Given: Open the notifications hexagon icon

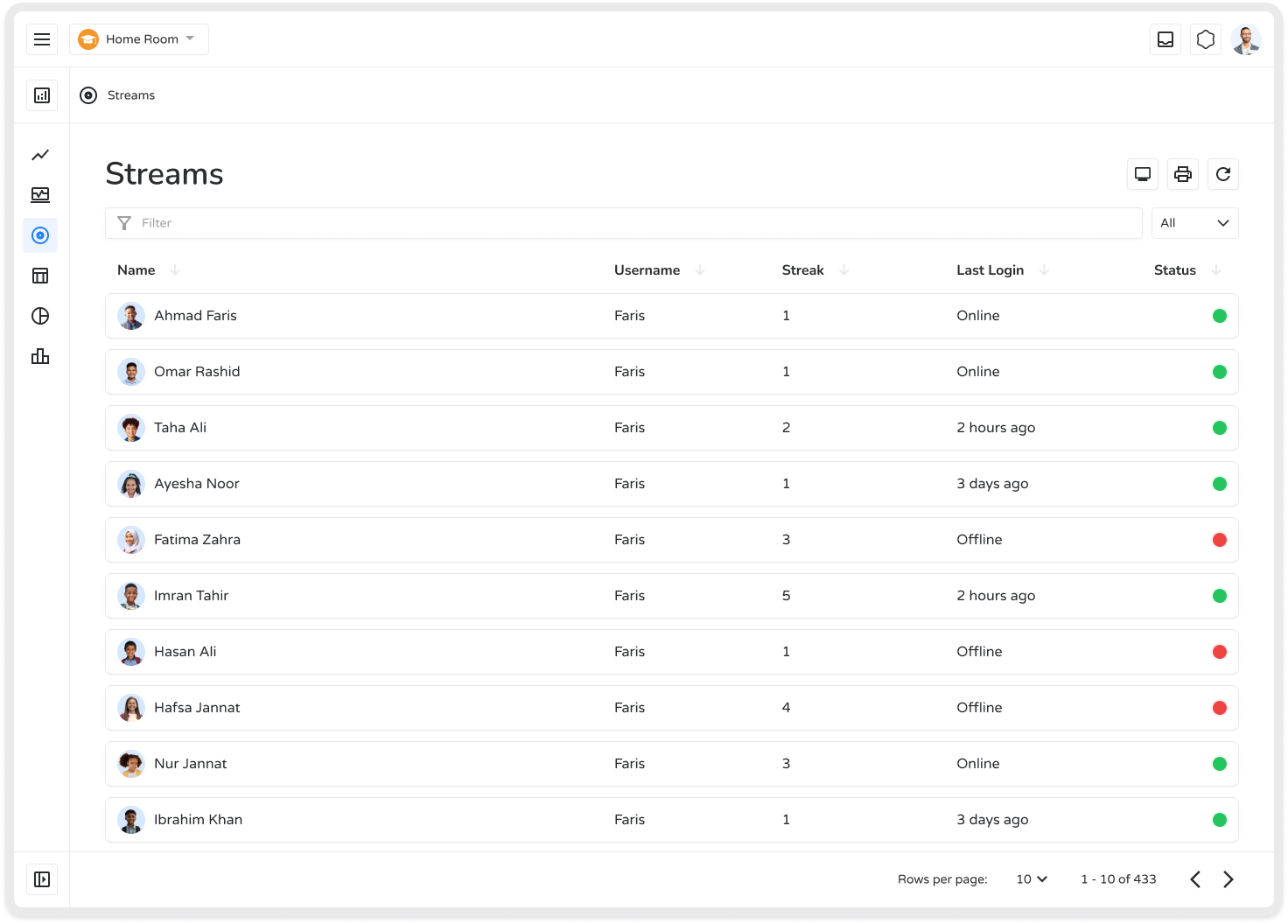Looking at the screenshot, I should tap(1205, 38).
